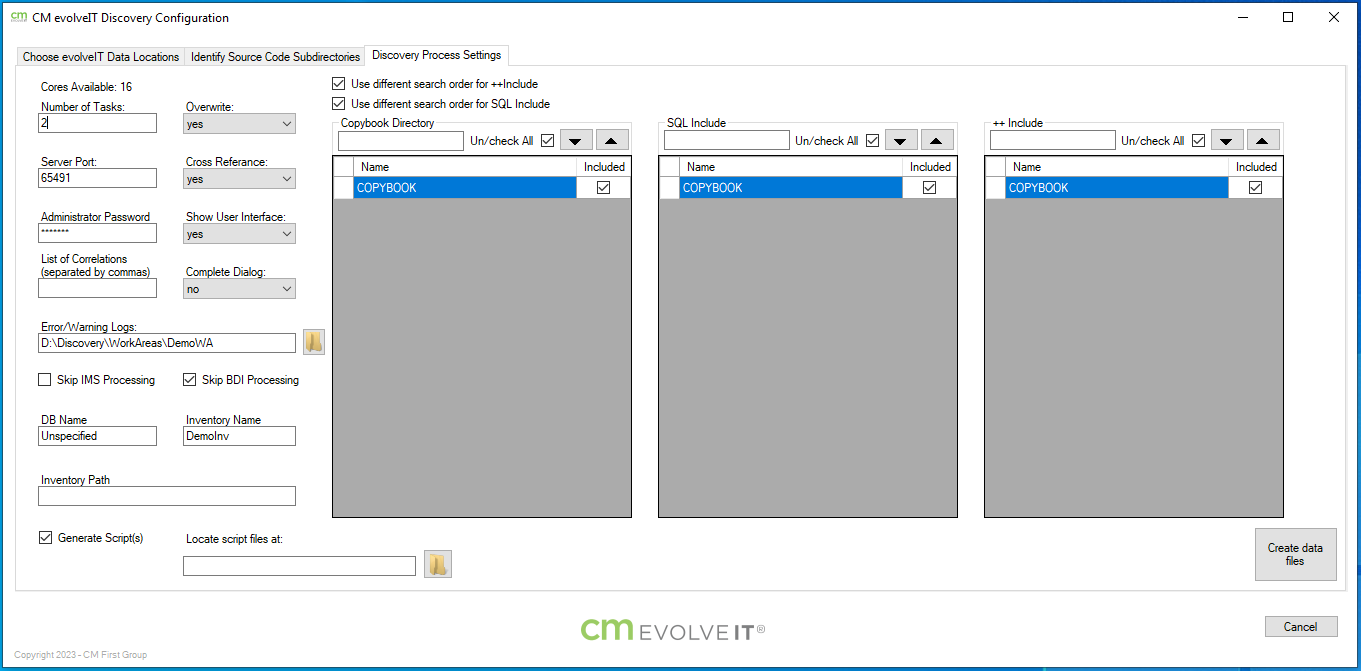This screenshot has width=1361, height=671.
Task: Select COPYBOOK row in ++ Include list
Action: (1117, 188)
